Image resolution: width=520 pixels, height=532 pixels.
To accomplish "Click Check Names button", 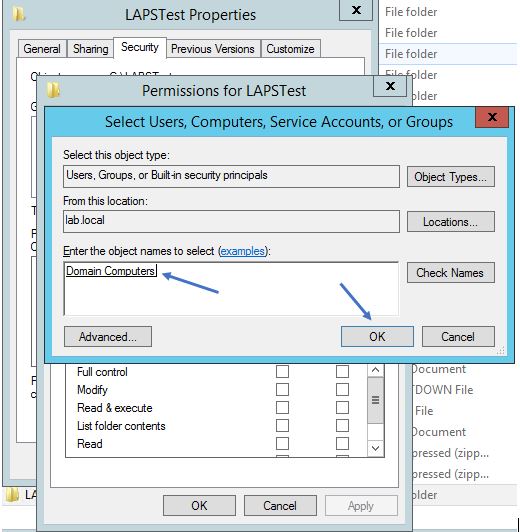I will click(450, 272).
